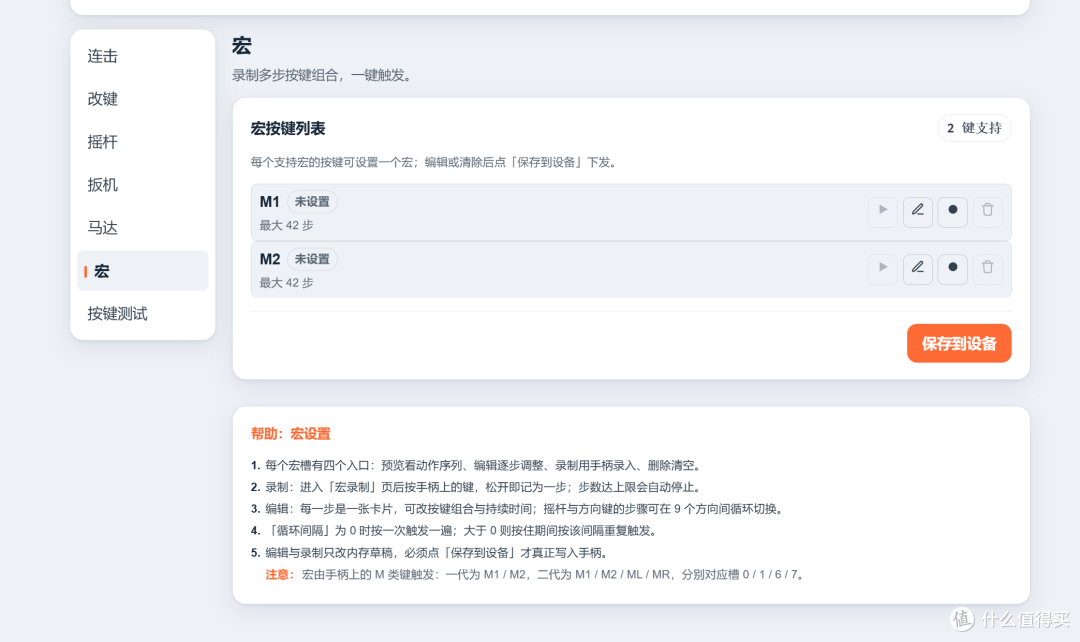Click 最大 42 步 under M1
The image size is (1080, 642).
pos(286,225)
